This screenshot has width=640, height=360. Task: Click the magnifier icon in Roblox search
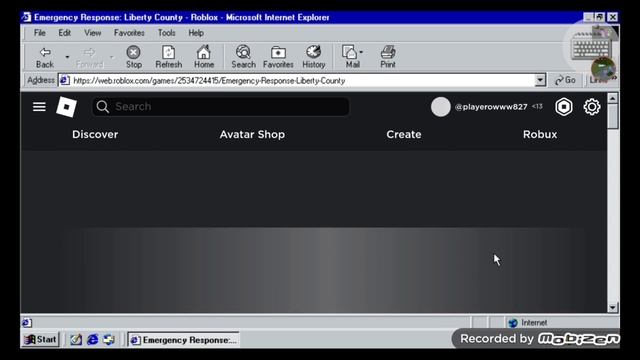(102, 107)
